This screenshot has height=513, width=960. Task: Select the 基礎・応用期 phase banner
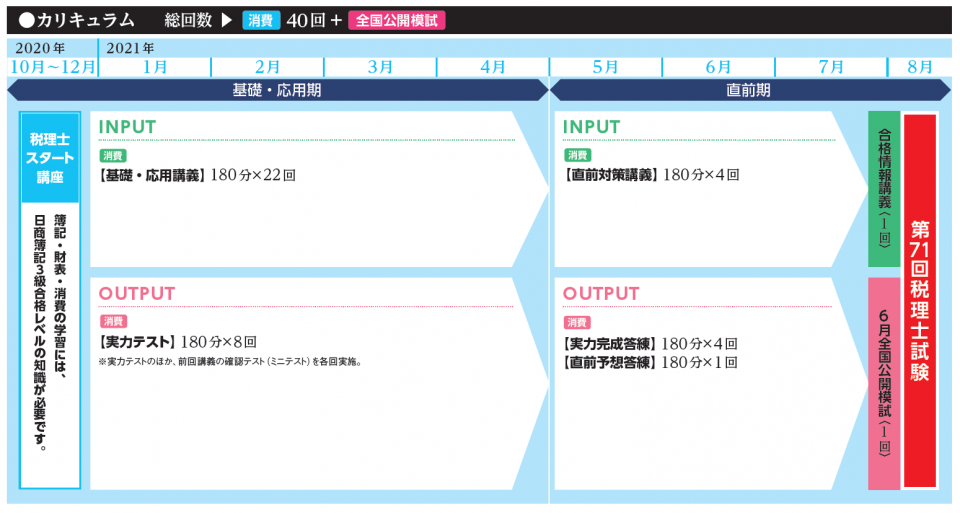click(x=277, y=90)
